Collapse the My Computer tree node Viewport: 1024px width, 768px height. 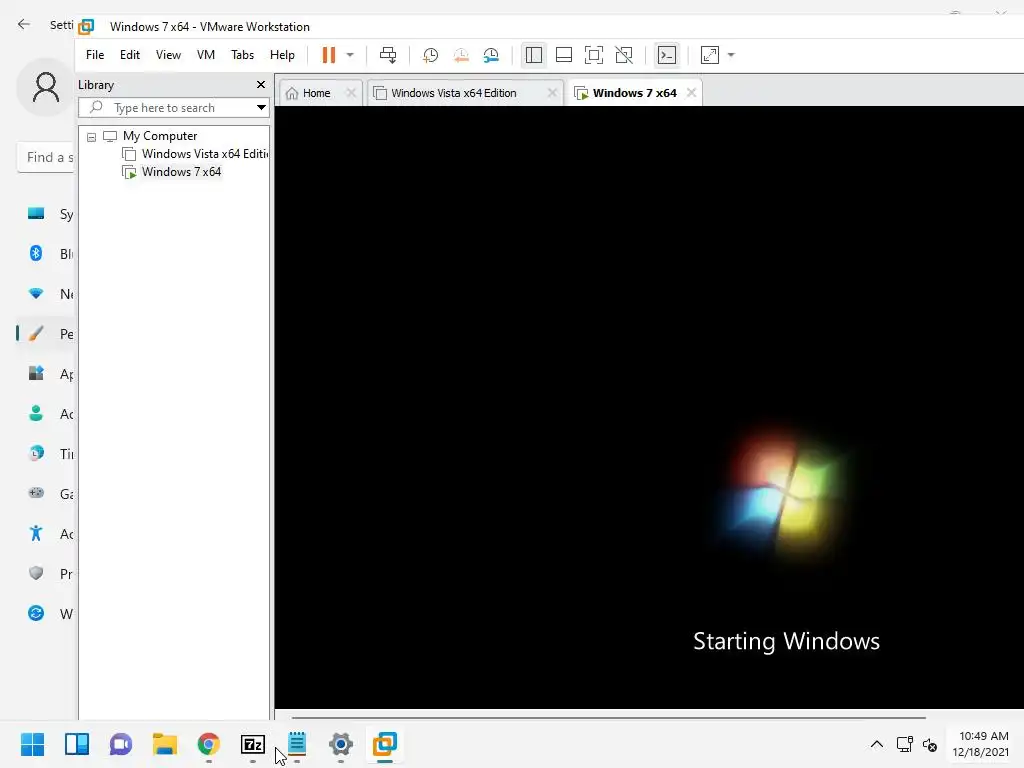click(91, 137)
